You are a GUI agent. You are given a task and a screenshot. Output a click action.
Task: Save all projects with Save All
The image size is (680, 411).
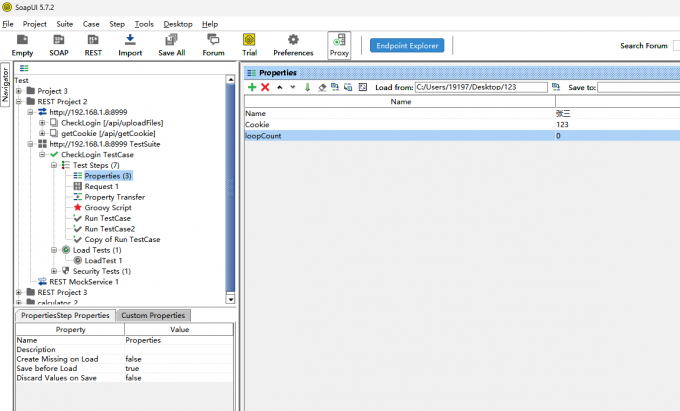click(172, 45)
